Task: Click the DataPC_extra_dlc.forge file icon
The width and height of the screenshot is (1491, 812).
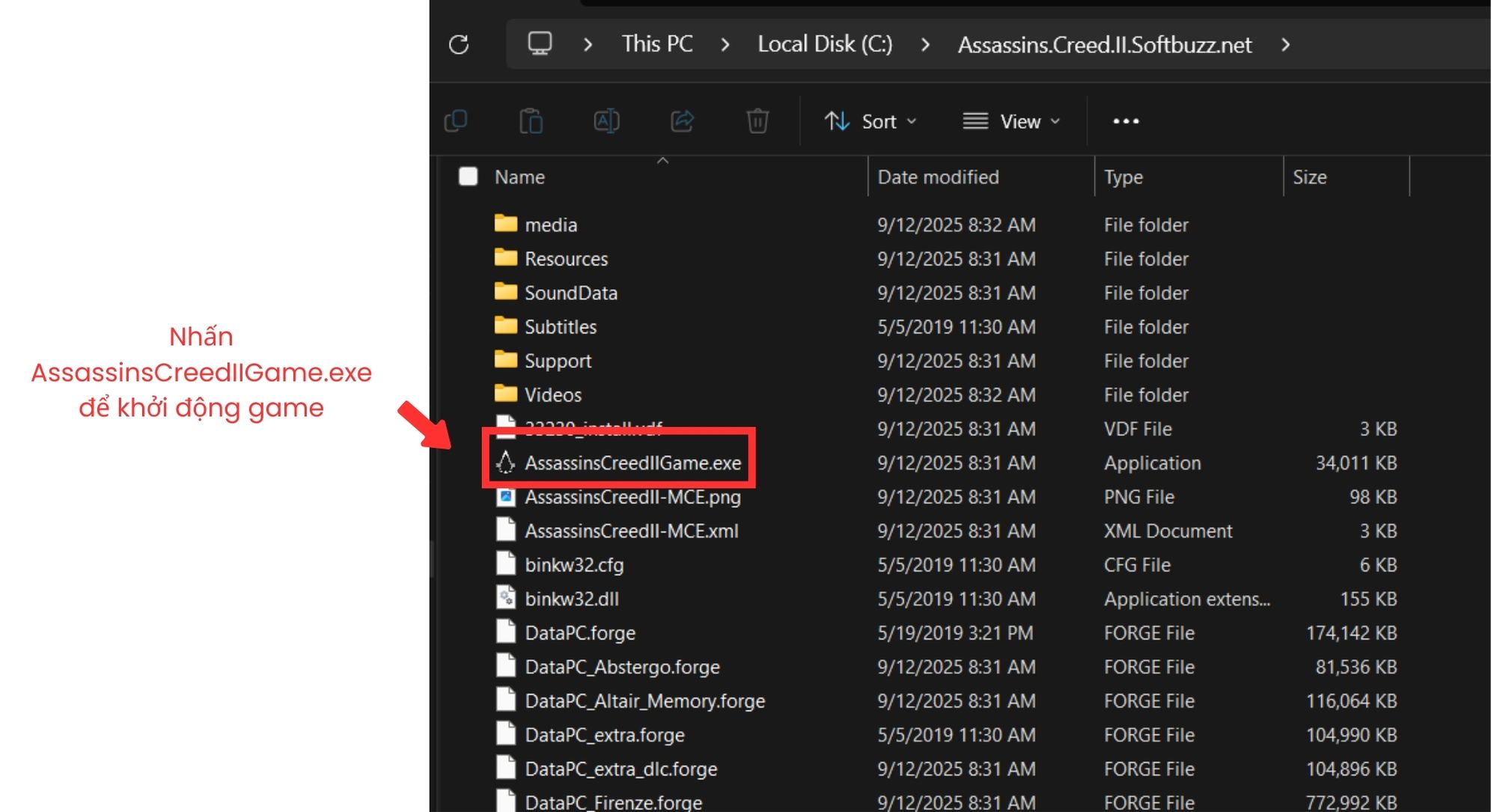Action: coord(506,769)
